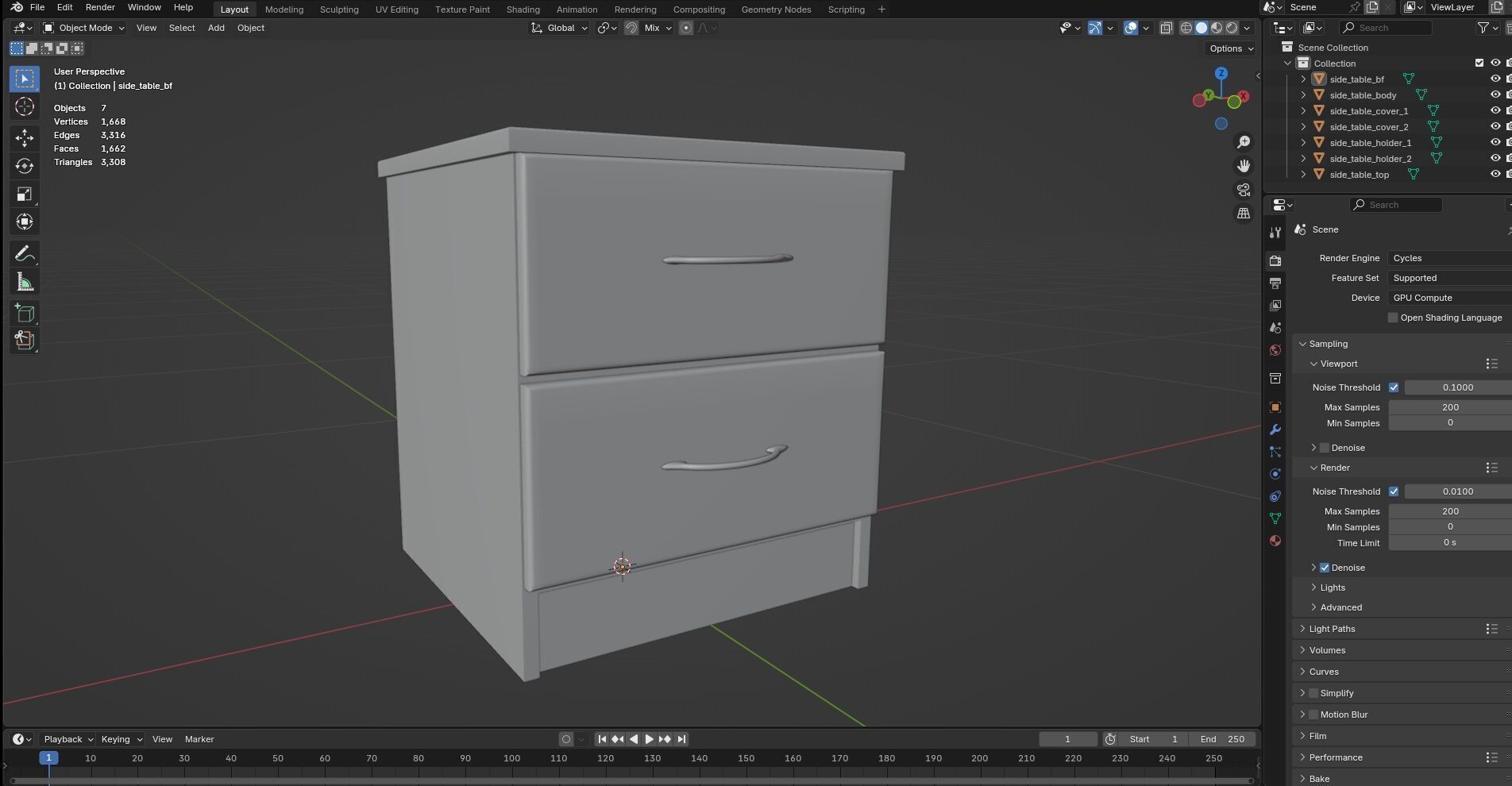Open the outliner filter funnel
The height and width of the screenshot is (786, 1512).
1483,28
